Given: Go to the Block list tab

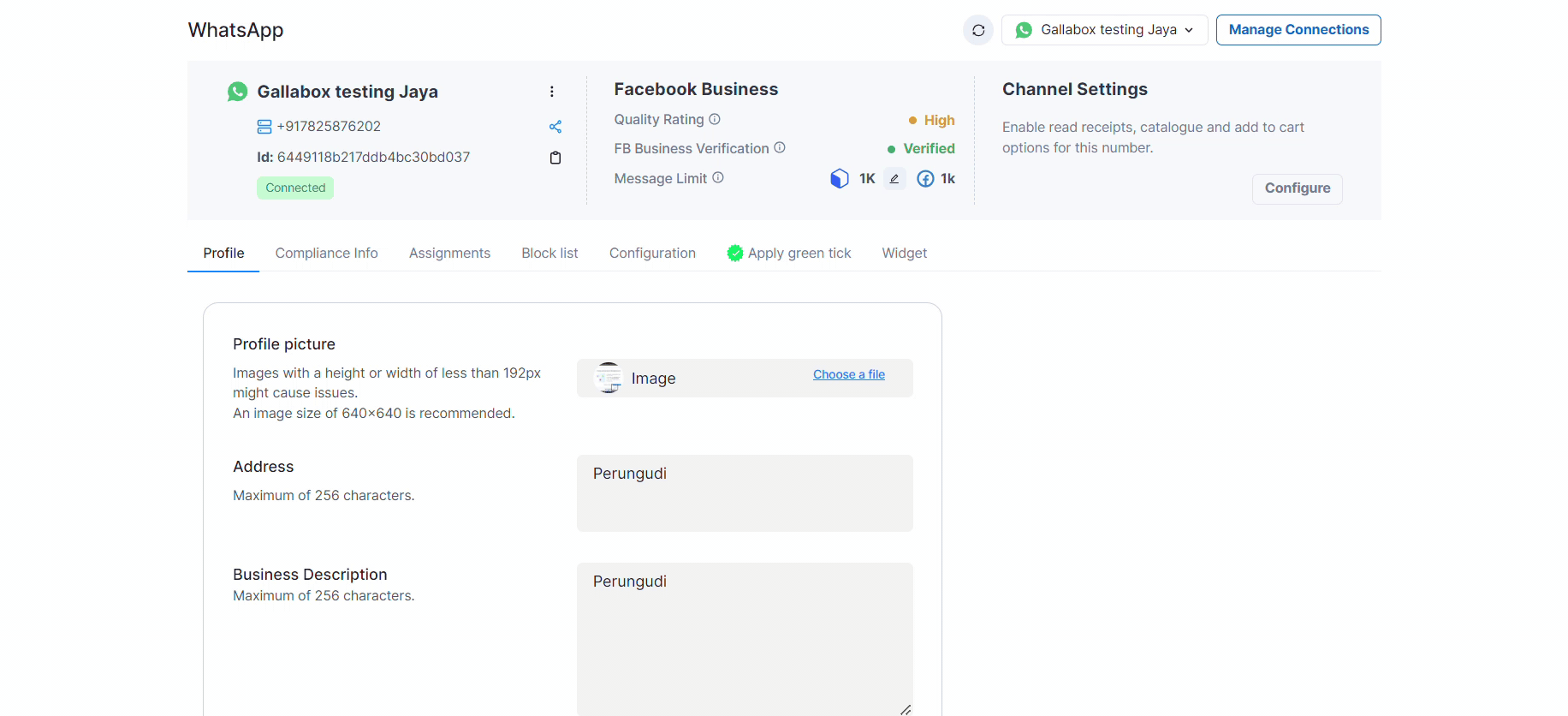Looking at the screenshot, I should tap(549, 253).
